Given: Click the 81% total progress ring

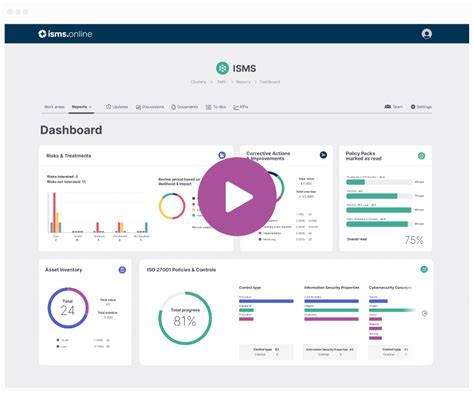Looking at the screenshot, I should pos(185,318).
